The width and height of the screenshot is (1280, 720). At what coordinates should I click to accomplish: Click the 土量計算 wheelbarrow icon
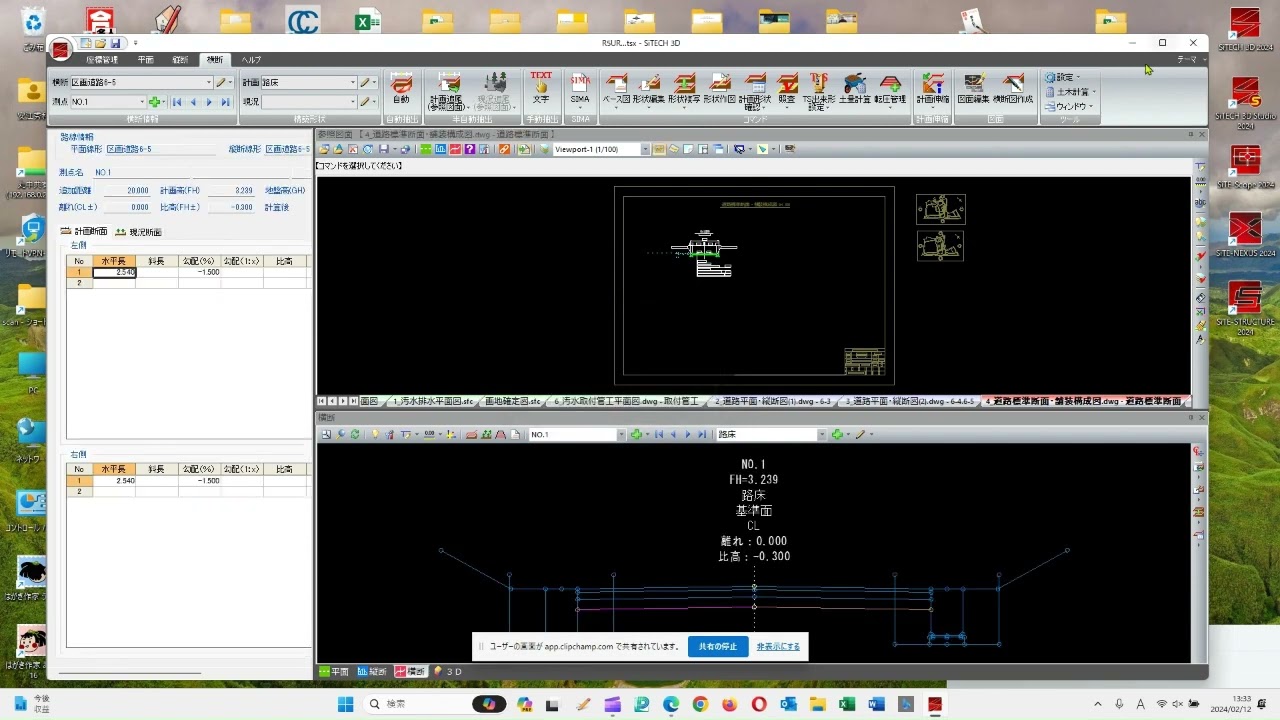tap(854, 89)
